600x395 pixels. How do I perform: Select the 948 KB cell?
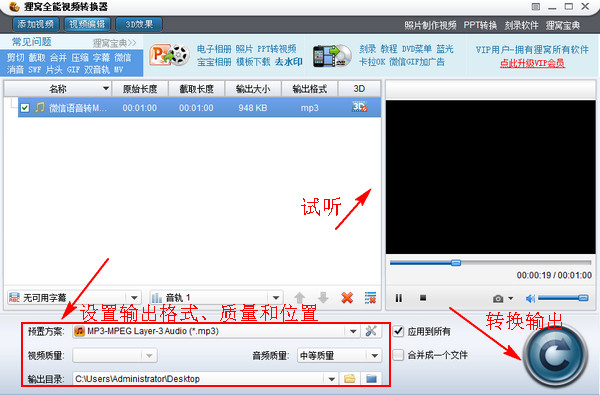(x=253, y=108)
